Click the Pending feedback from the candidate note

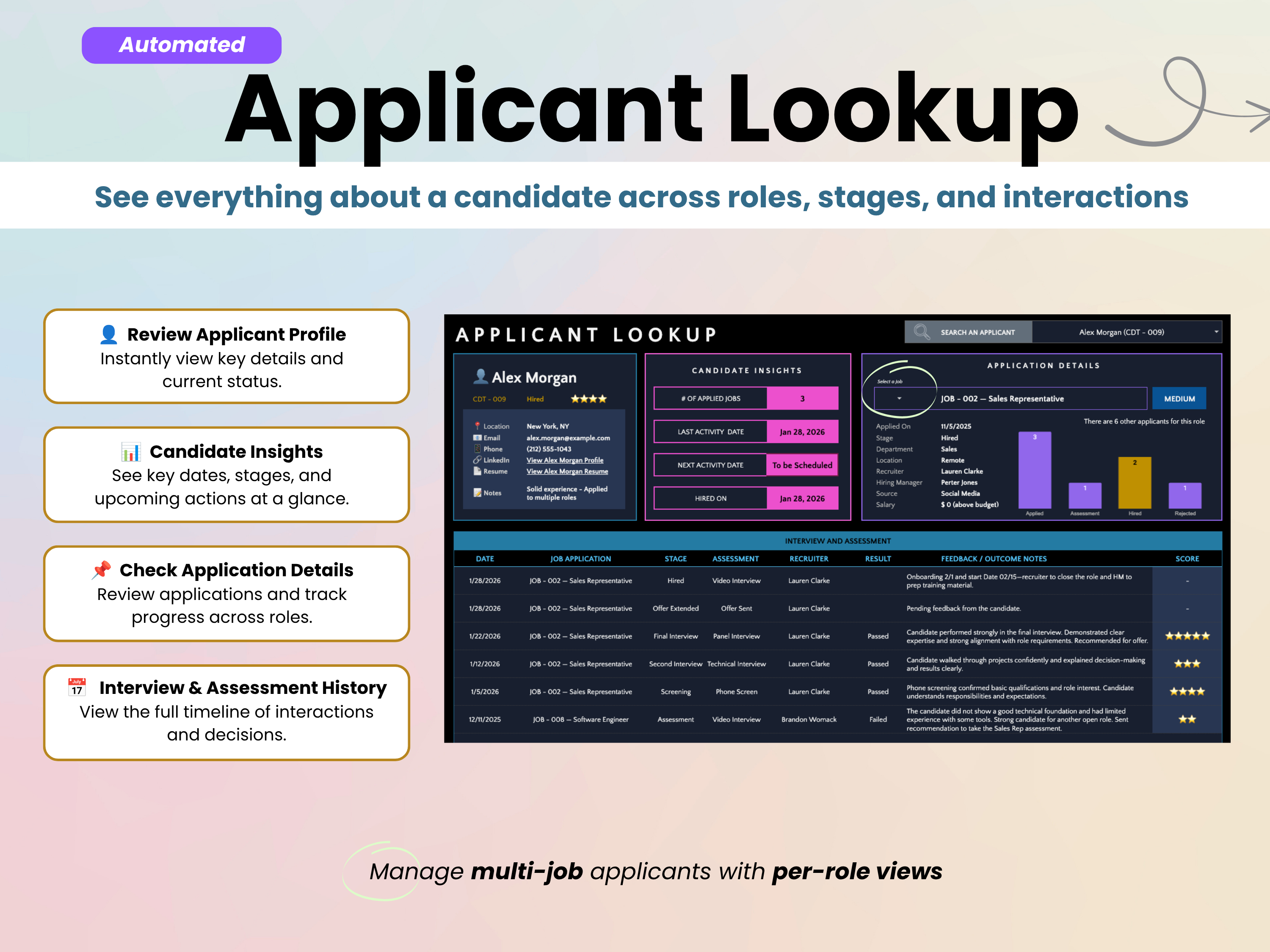click(964, 608)
